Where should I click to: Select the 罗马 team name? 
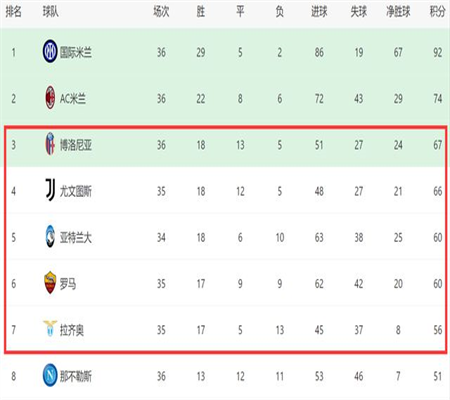pos(68,284)
